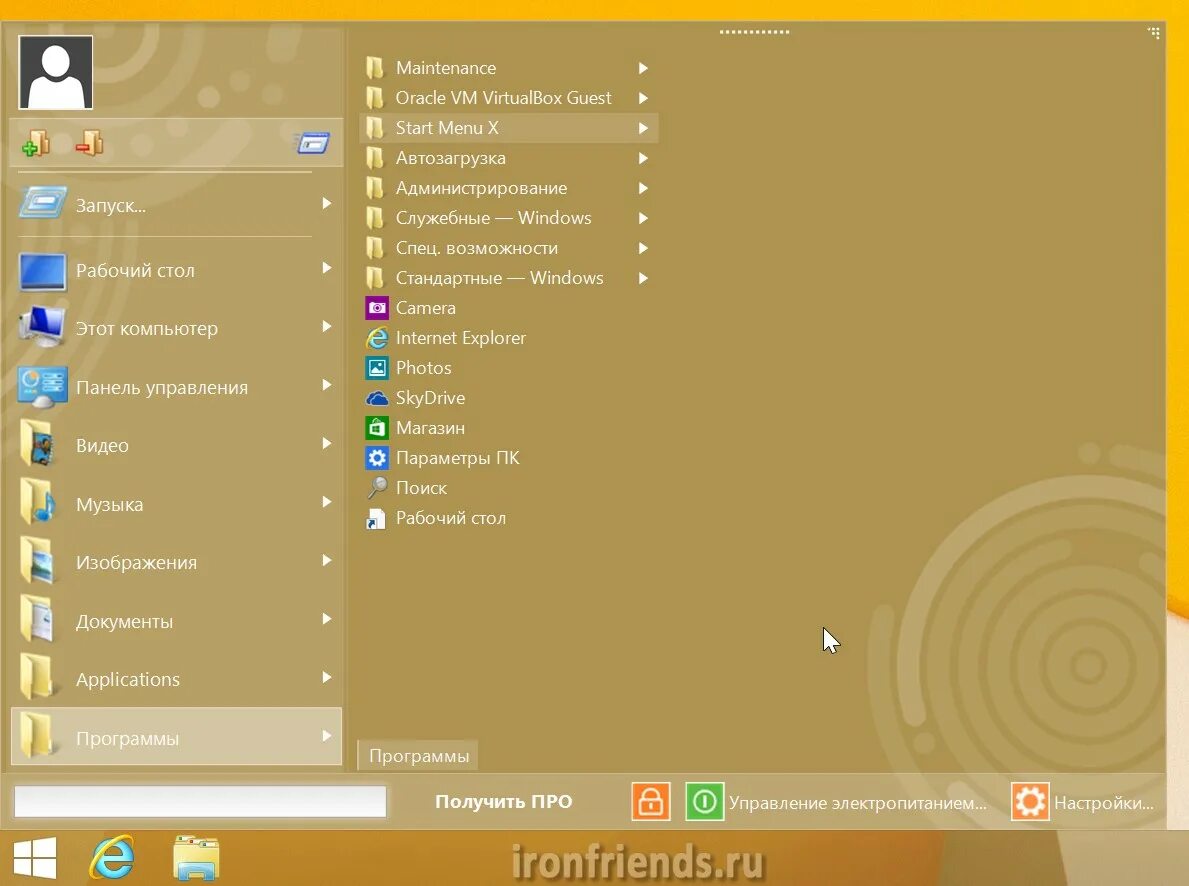The height and width of the screenshot is (886, 1189).
Task: Expand the Служебные — Windows folder
Action: tap(493, 217)
